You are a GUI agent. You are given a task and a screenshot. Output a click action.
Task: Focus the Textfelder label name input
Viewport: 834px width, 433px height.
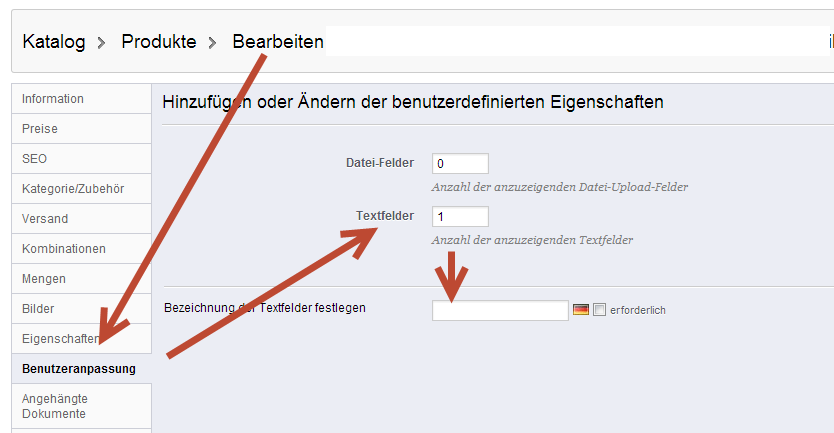click(500, 311)
